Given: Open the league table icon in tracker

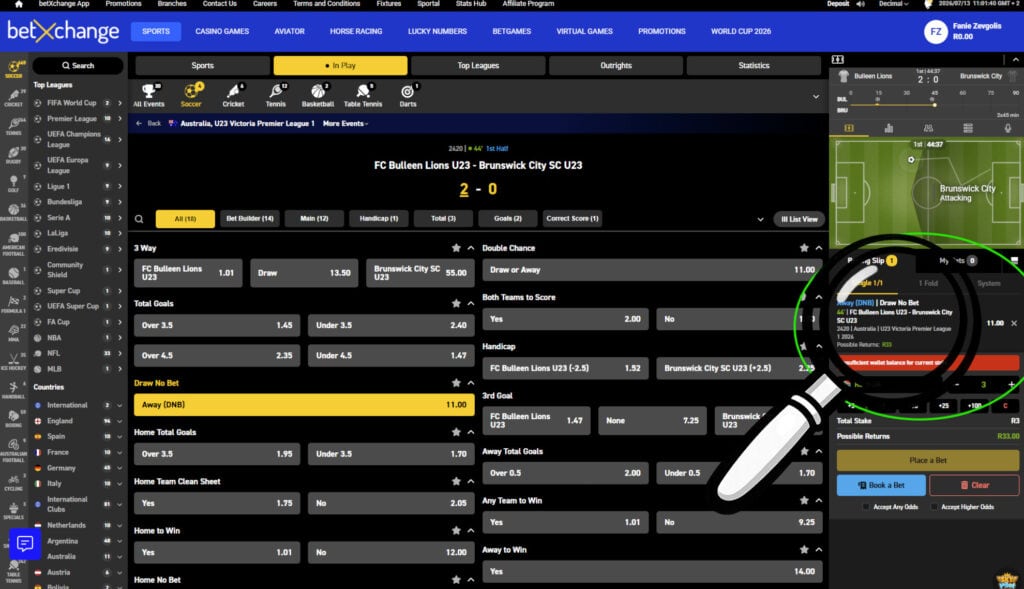Looking at the screenshot, I should tap(968, 128).
